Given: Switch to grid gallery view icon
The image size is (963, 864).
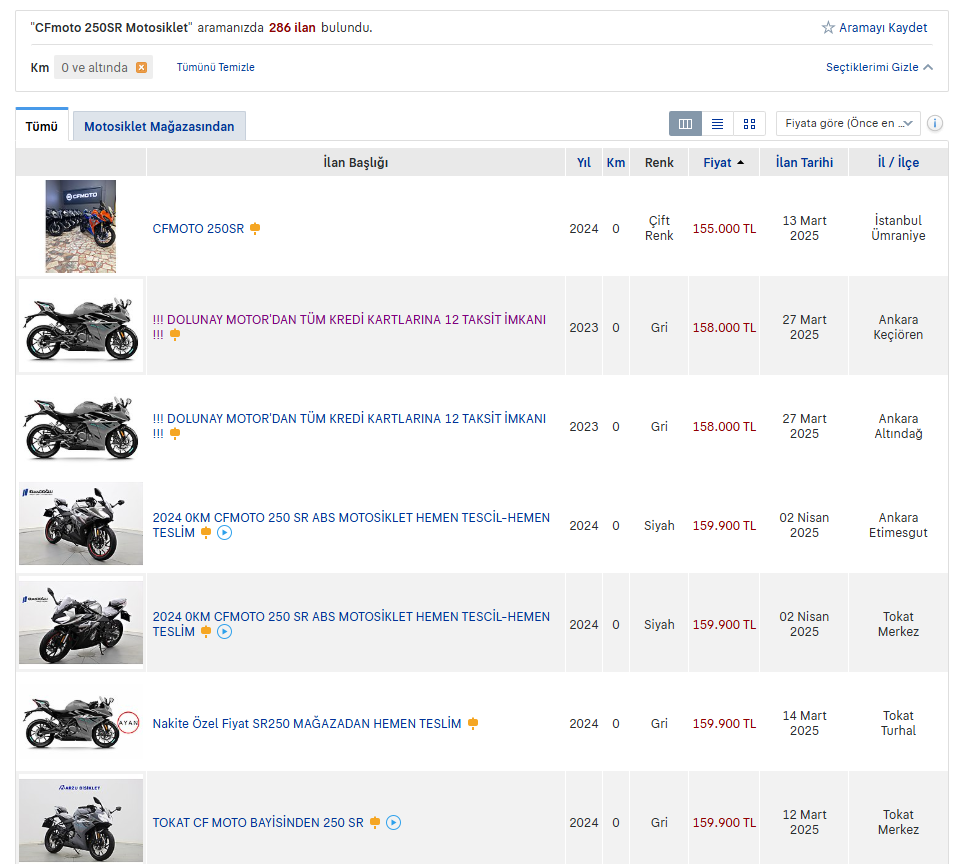Looking at the screenshot, I should pos(749,124).
